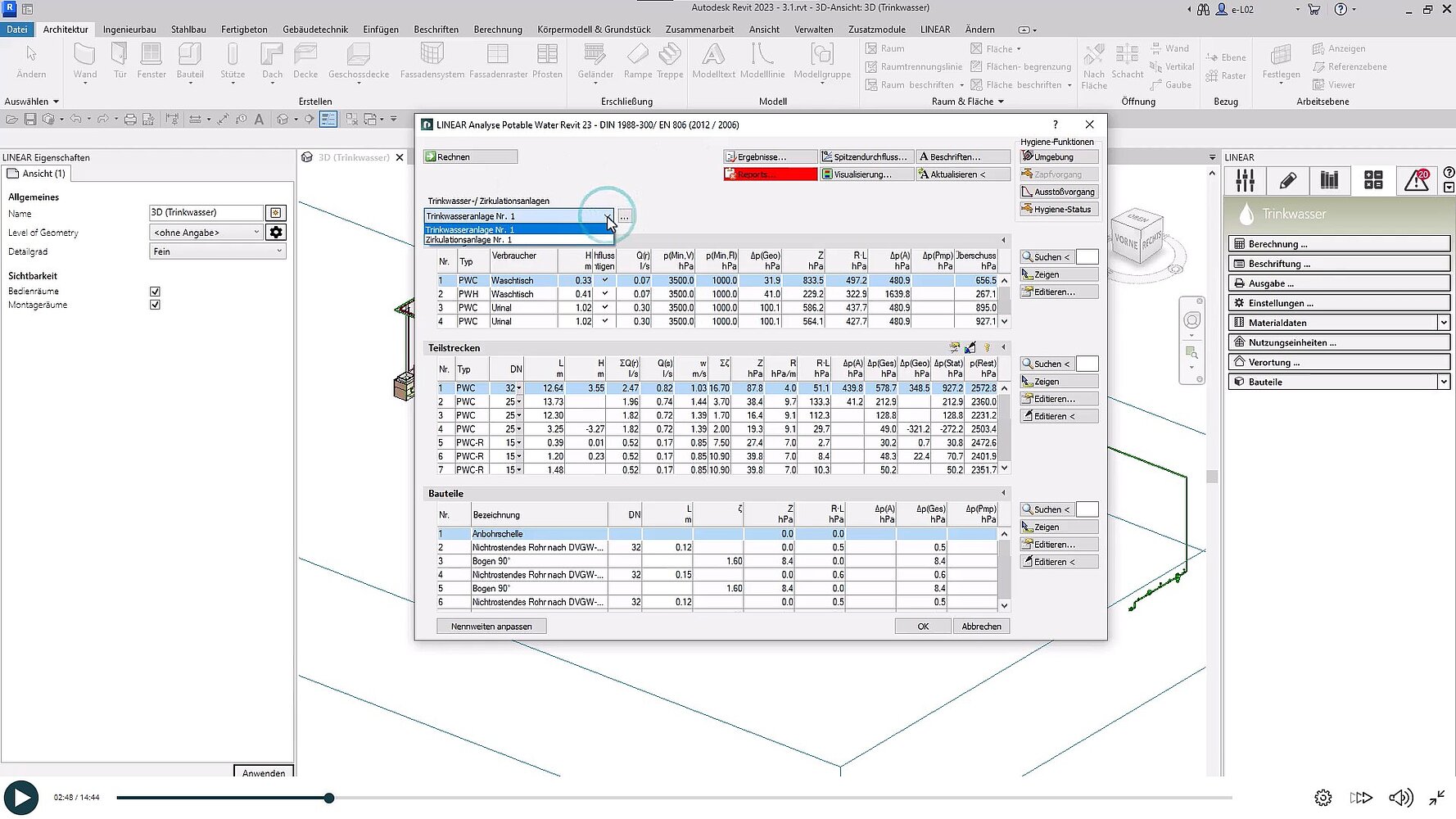Open settings gear beside Level of Geometry
This screenshot has width=1456, height=819.
click(x=276, y=233)
